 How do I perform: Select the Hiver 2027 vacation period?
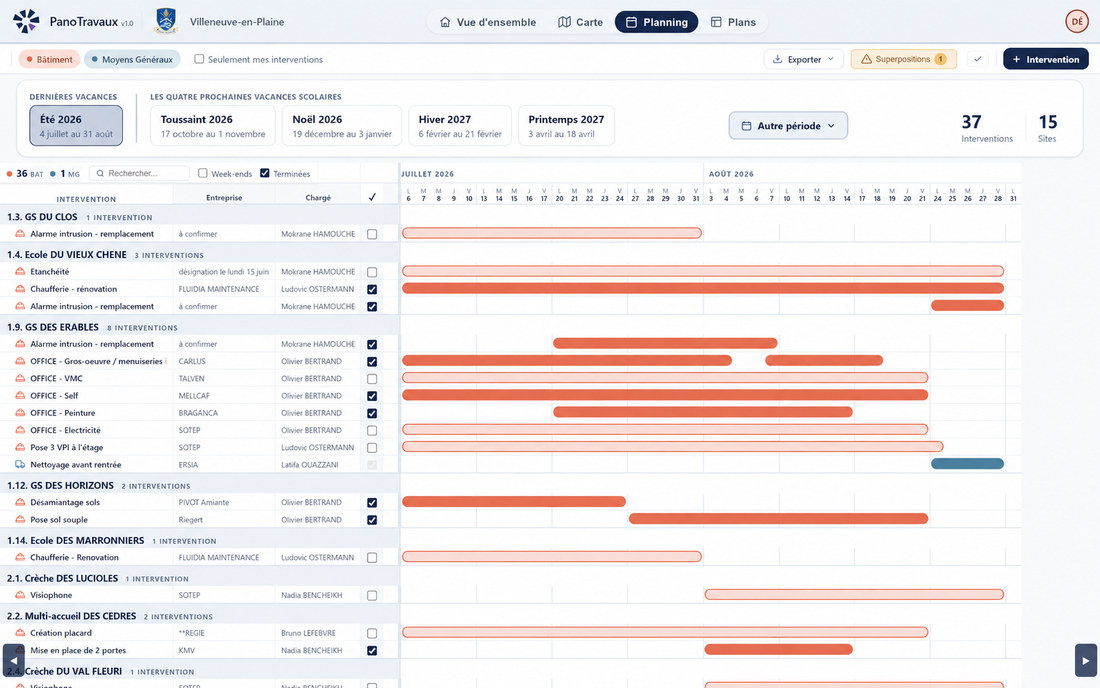point(460,126)
